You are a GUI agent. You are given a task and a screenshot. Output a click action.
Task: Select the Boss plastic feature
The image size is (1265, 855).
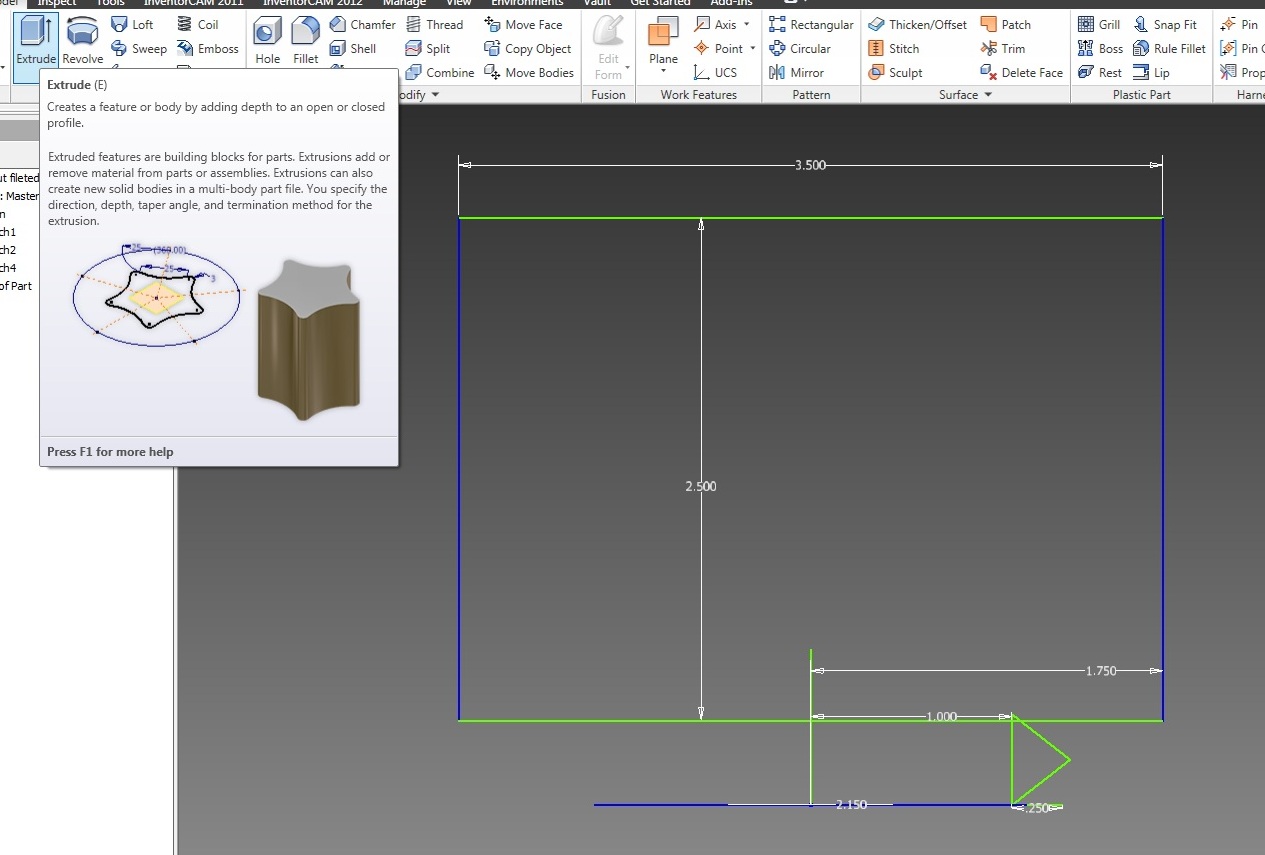(x=1100, y=48)
